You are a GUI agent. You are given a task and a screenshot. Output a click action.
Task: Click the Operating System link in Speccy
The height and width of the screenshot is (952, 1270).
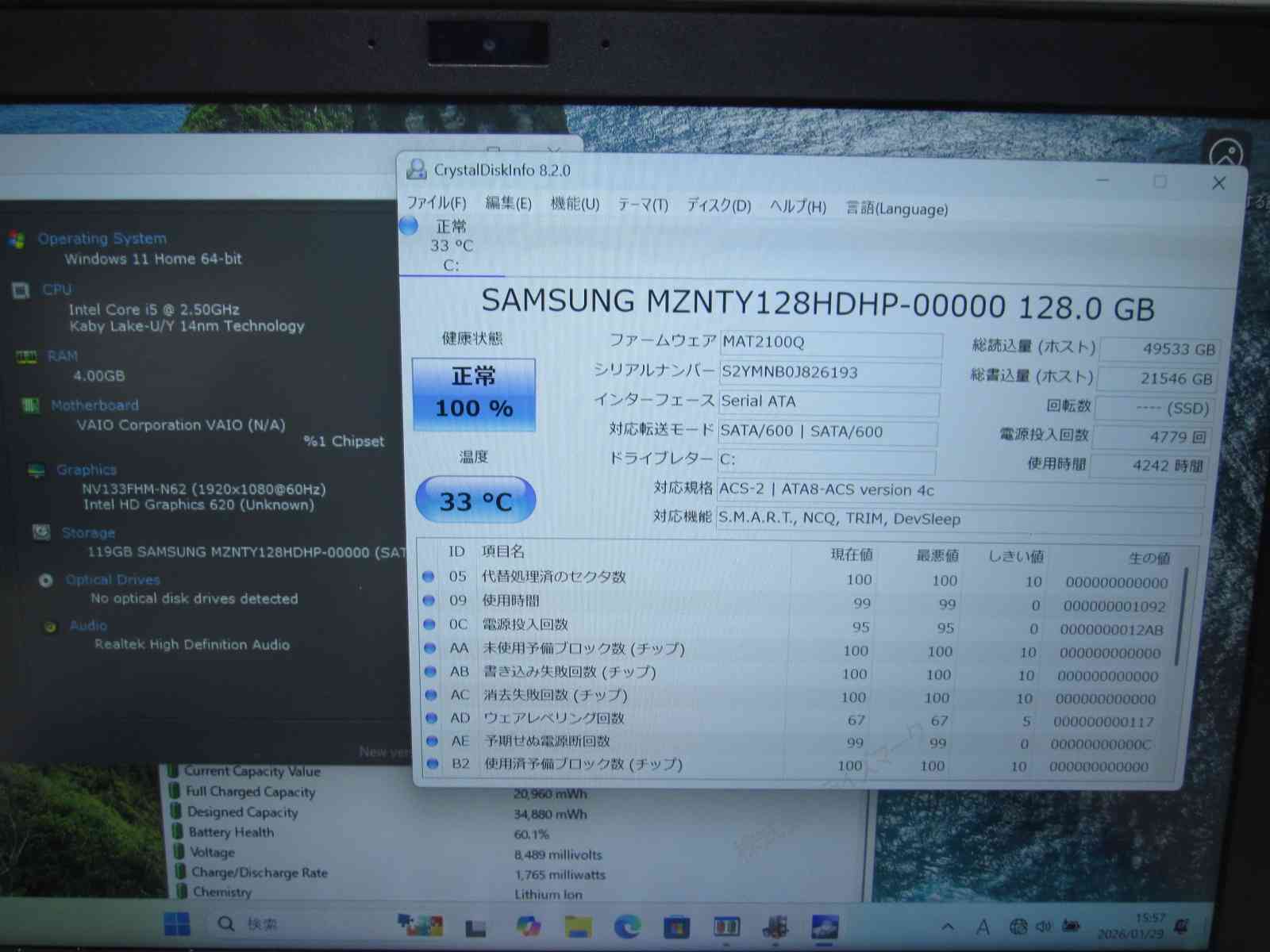tap(102, 239)
